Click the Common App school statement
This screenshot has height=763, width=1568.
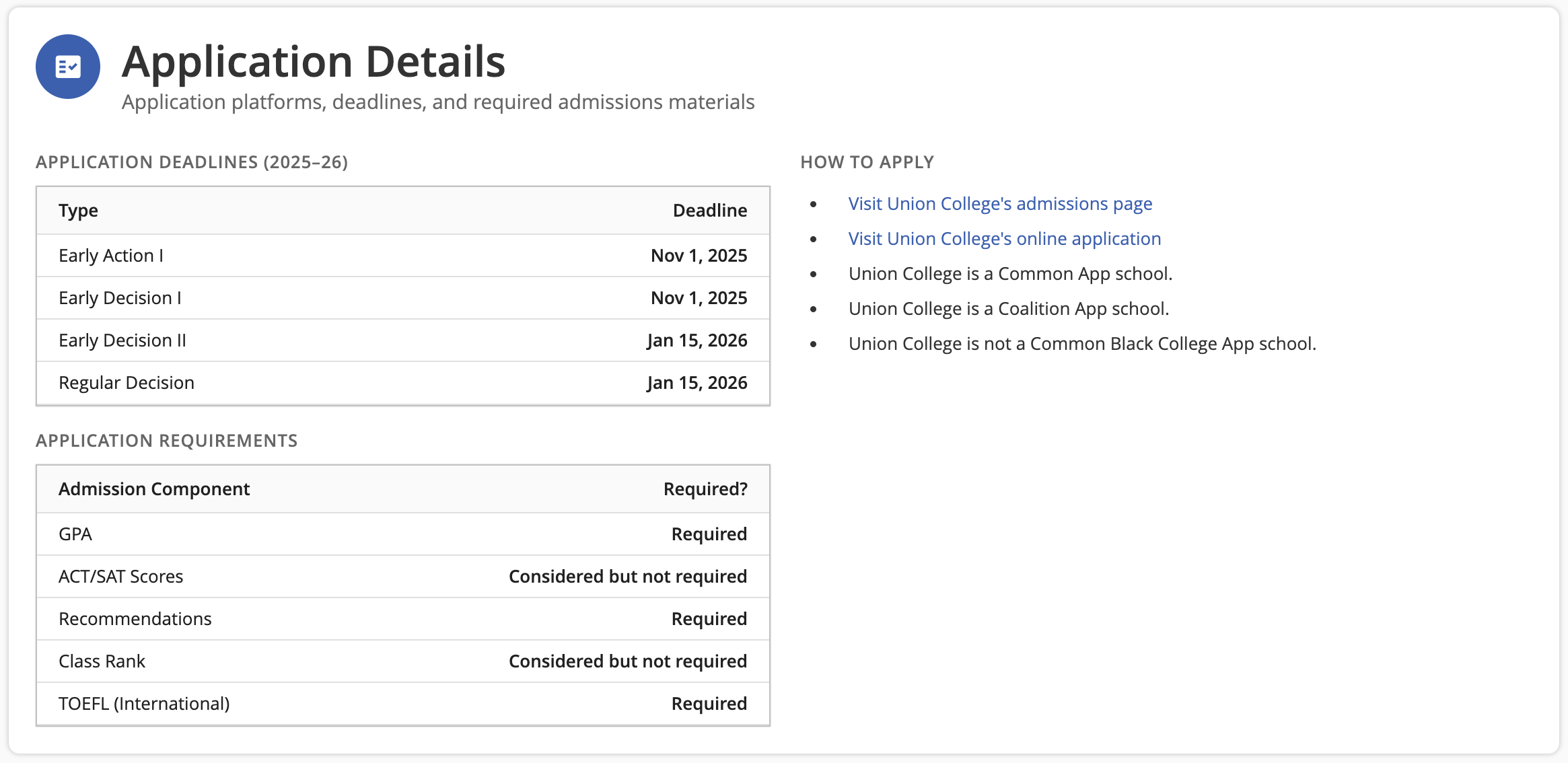[x=1010, y=274]
